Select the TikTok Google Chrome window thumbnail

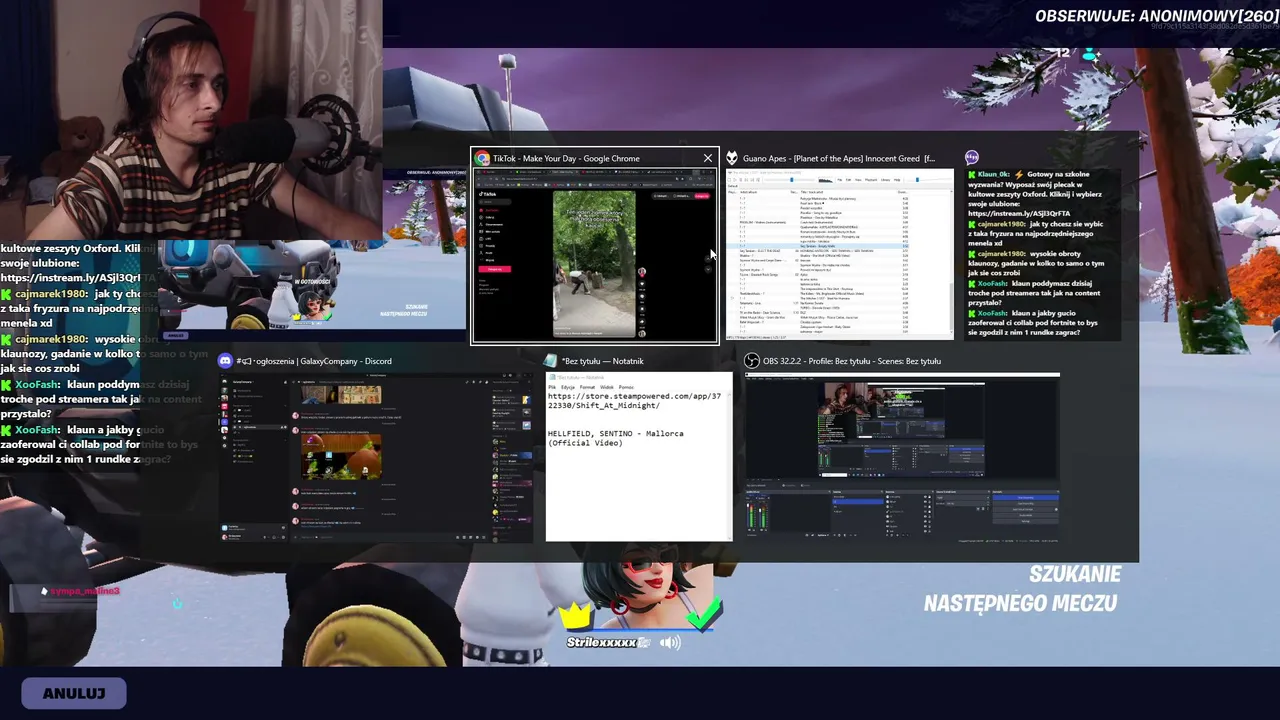click(595, 255)
